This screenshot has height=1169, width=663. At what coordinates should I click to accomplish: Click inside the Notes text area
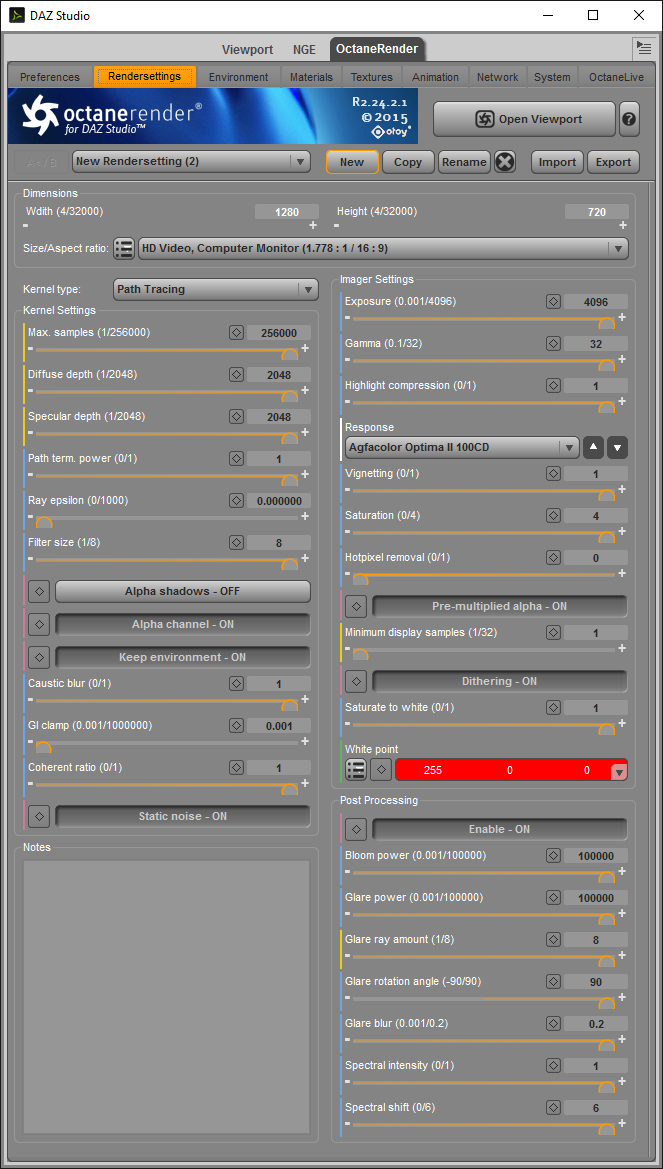pyautogui.click(x=166, y=997)
